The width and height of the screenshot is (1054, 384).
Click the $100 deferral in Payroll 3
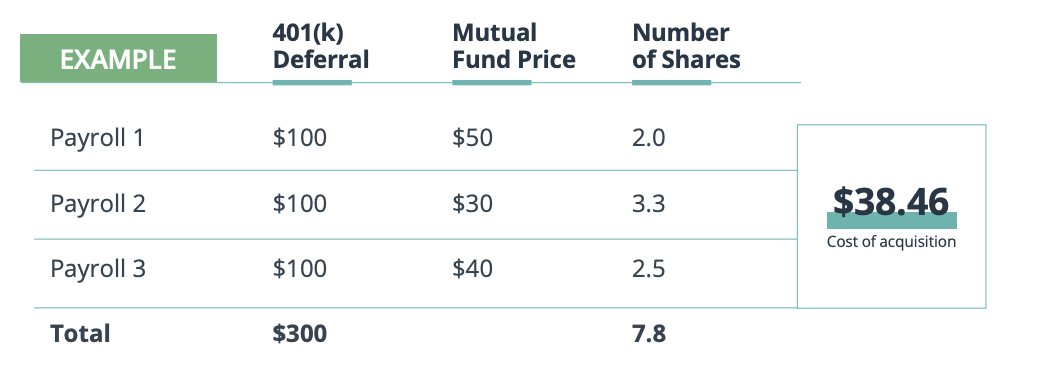[x=300, y=268]
